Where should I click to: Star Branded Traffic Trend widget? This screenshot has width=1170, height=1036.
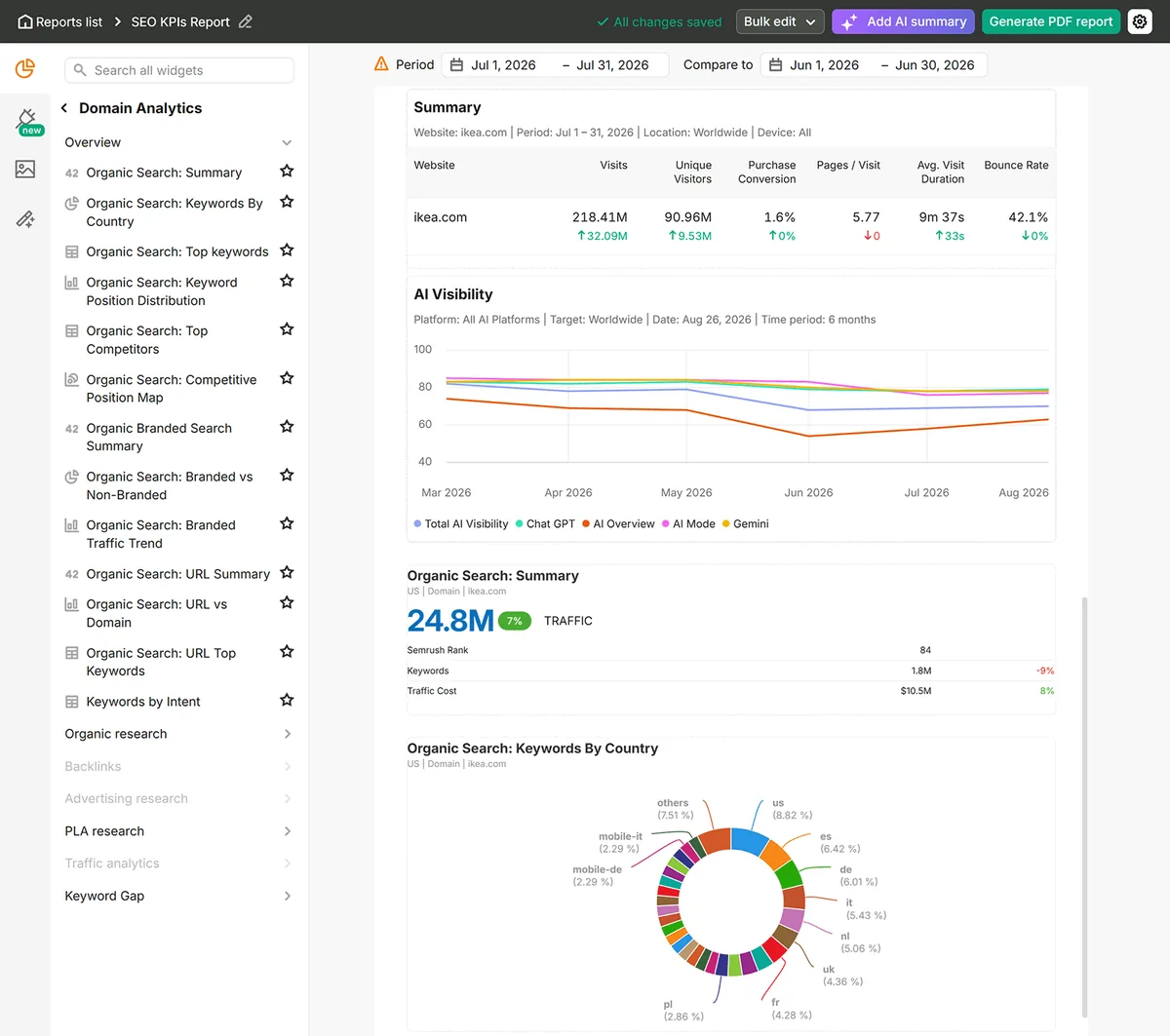287,523
